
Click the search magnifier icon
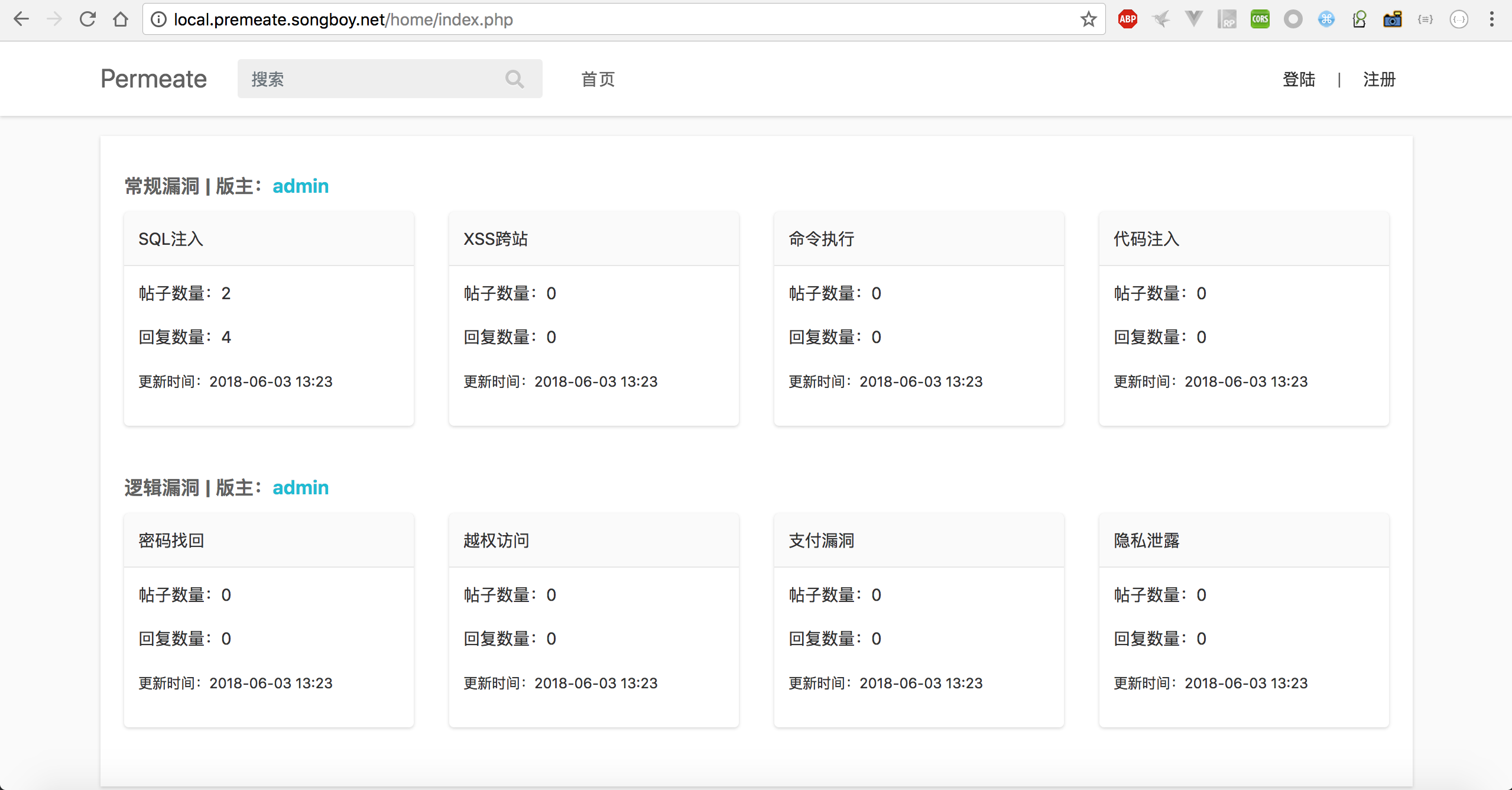[x=514, y=79]
